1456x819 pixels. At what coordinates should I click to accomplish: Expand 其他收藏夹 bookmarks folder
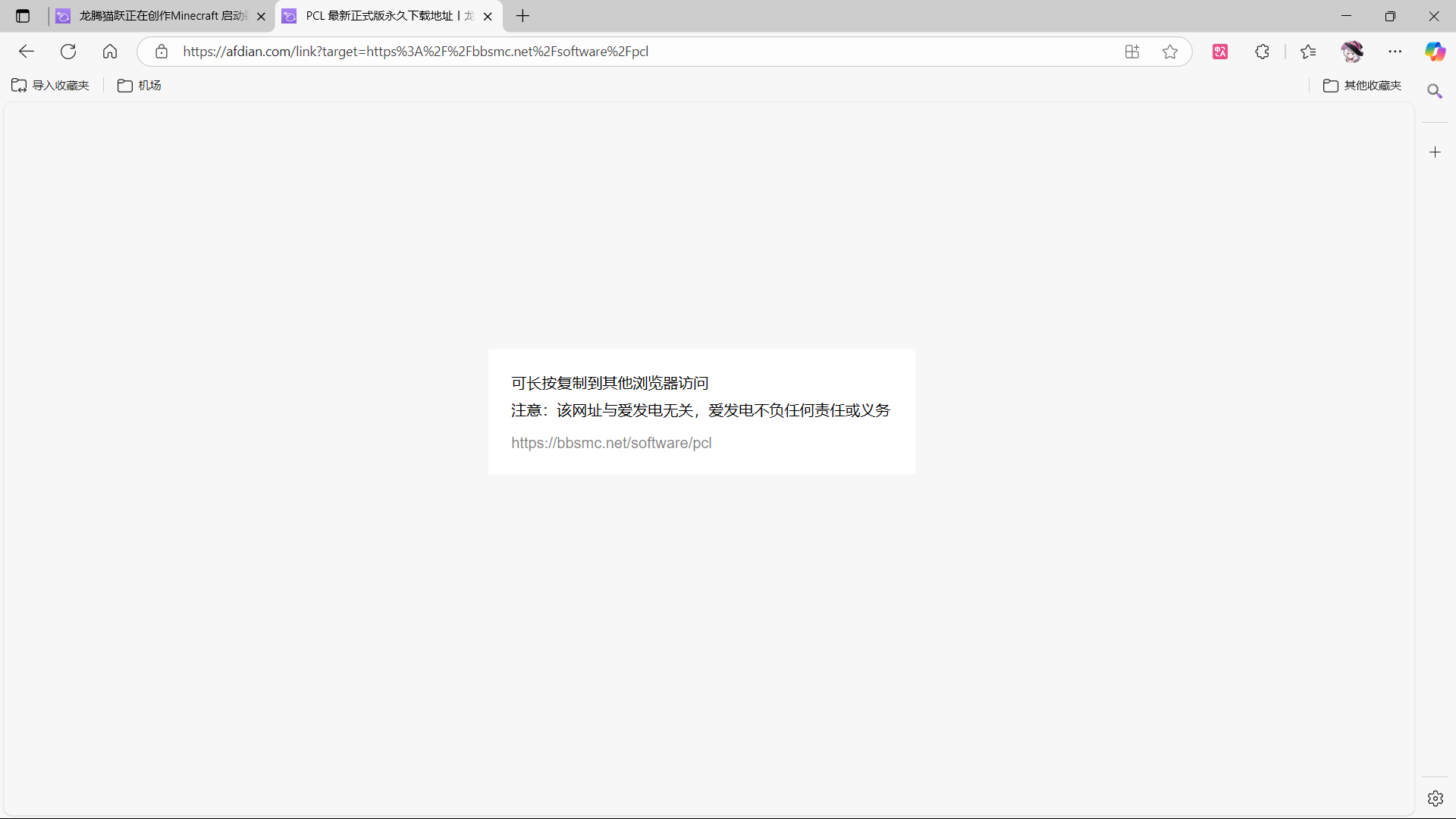click(1363, 86)
